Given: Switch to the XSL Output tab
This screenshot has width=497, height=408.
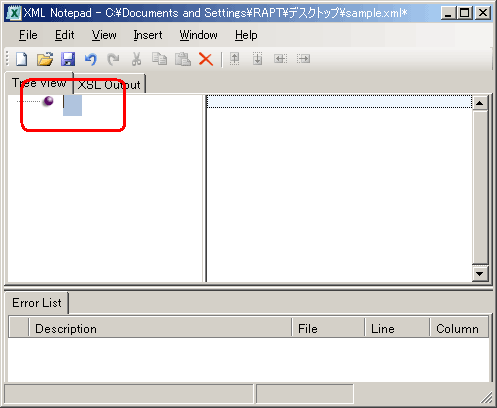Looking at the screenshot, I should (109, 85).
